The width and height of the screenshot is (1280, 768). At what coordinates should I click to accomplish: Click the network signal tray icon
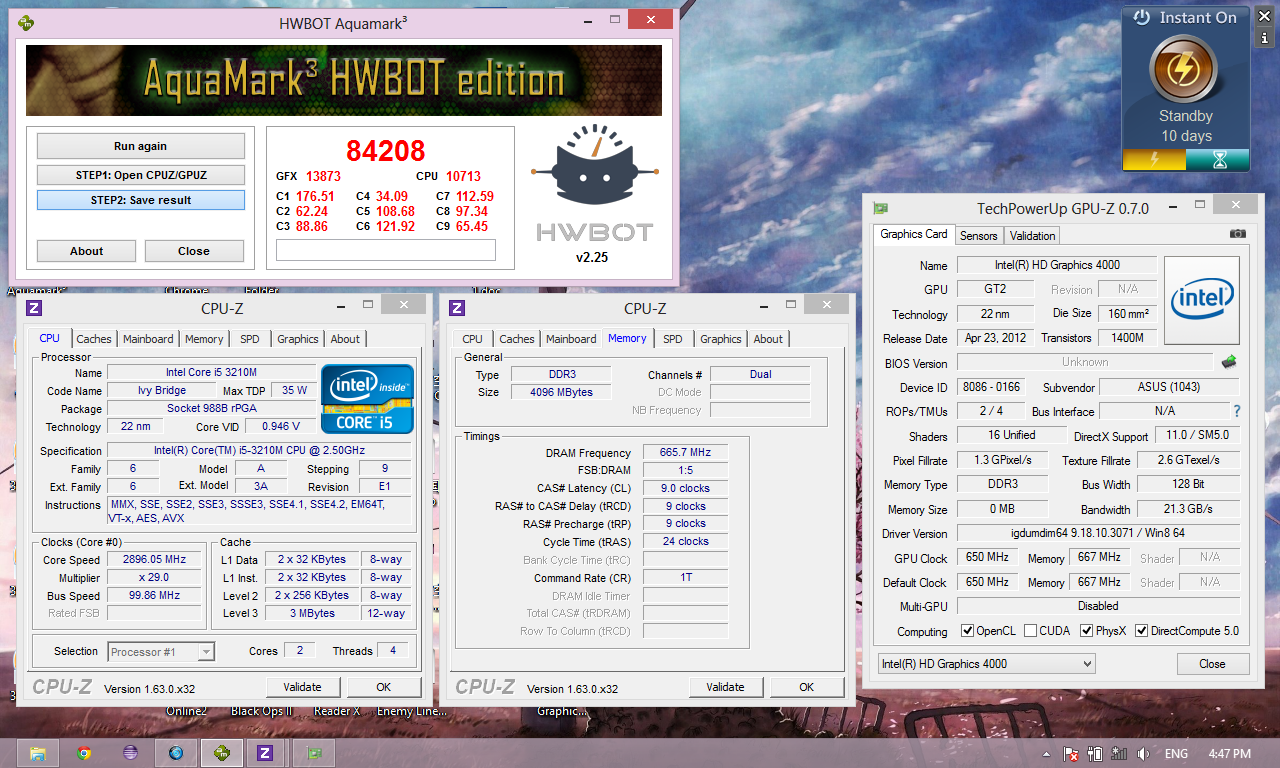coord(1119,753)
